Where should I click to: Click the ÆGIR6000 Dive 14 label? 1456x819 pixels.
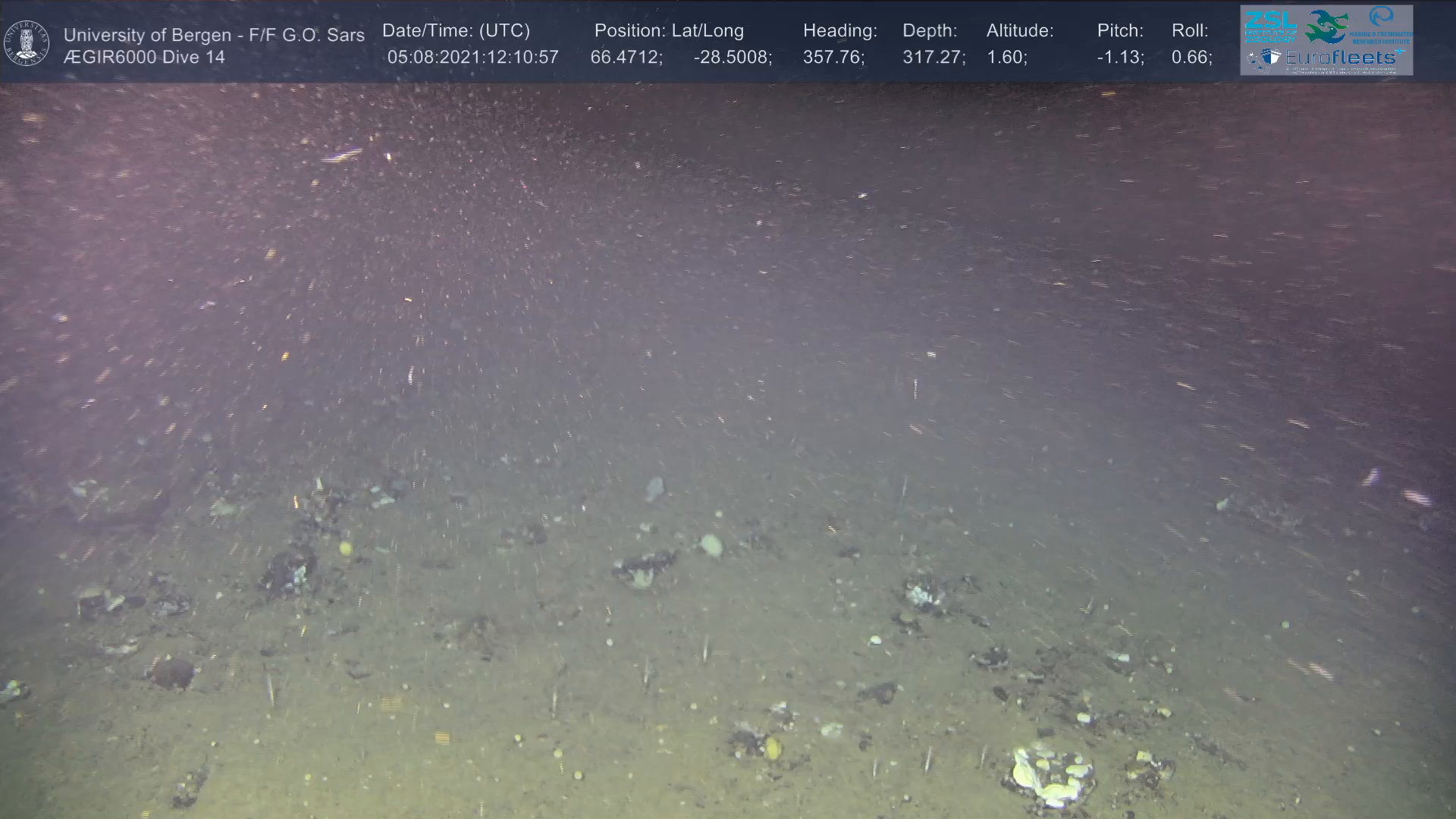pos(144,58)
